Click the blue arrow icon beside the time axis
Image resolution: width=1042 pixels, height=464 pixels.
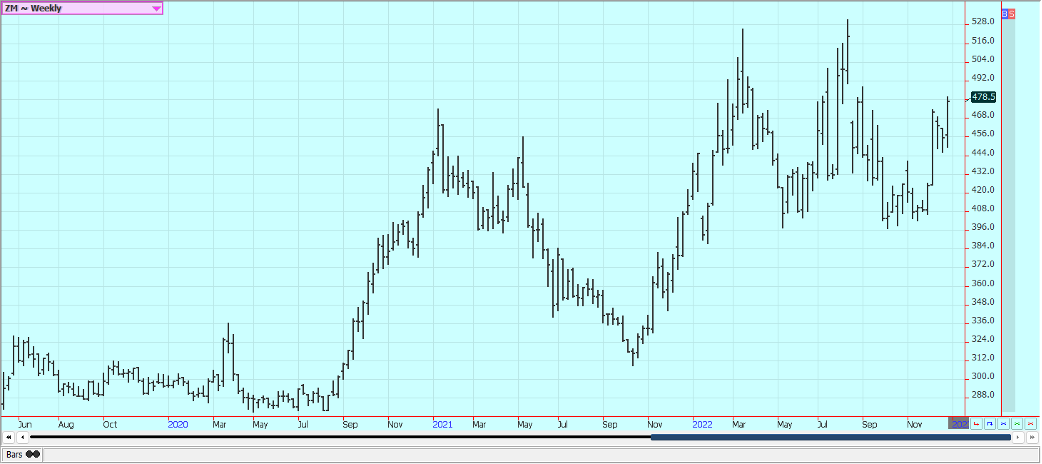(990, 424)
